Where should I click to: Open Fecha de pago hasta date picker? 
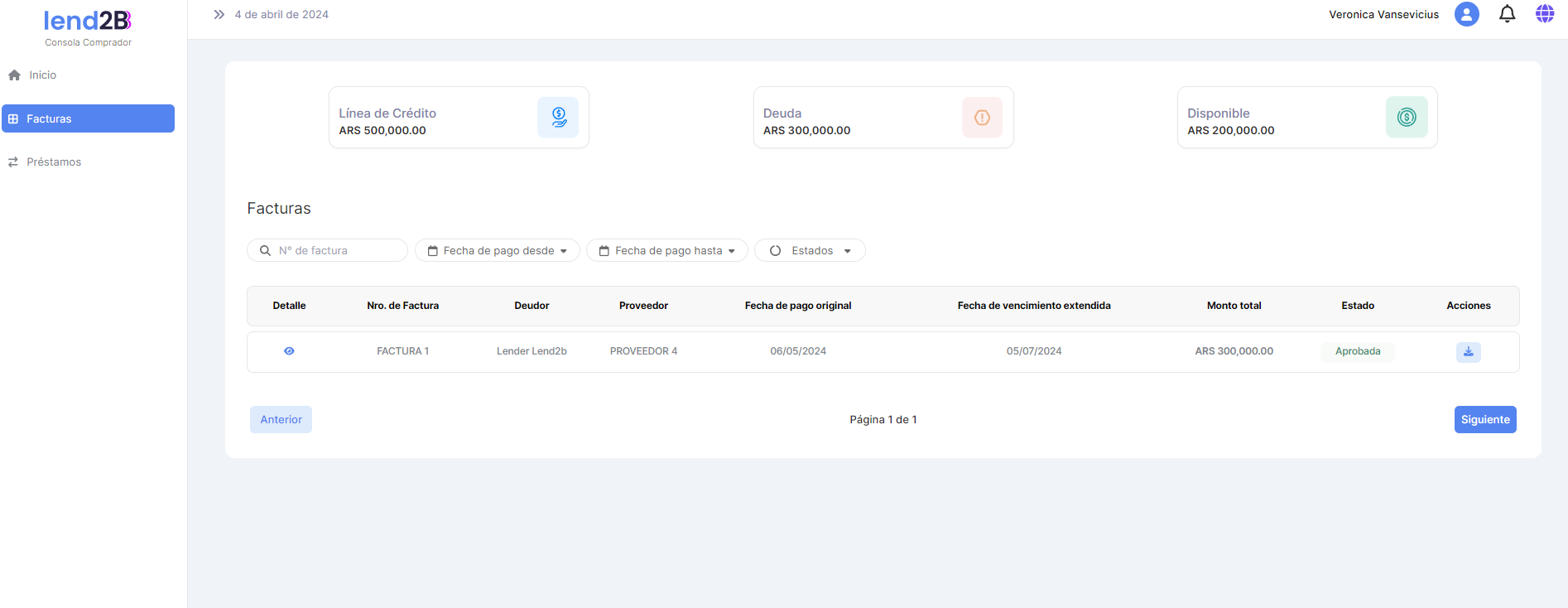(x=666, y=250)
